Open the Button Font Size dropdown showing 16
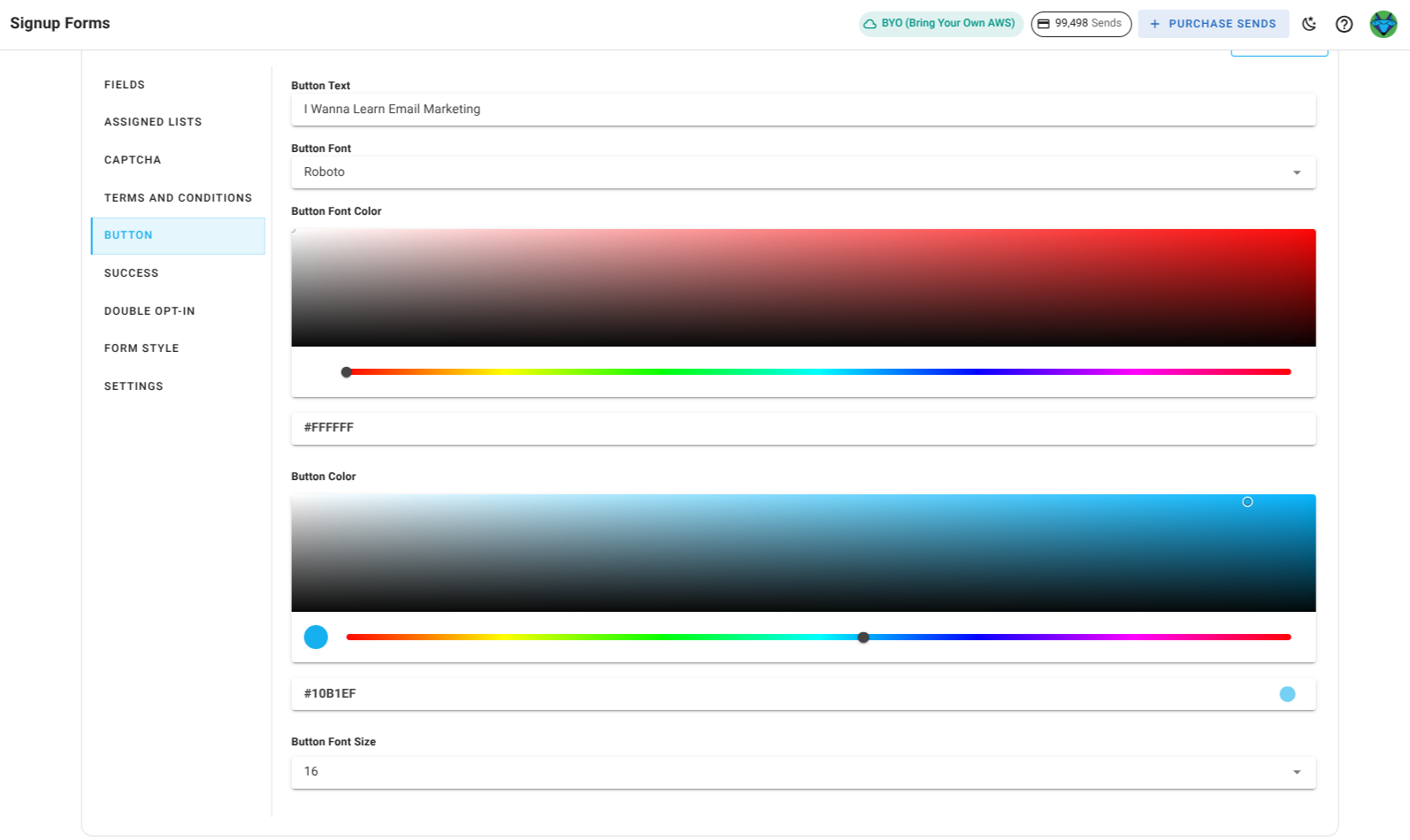Image resolution: width=1410 pixels, height=840 pixels. pos(803,772)
